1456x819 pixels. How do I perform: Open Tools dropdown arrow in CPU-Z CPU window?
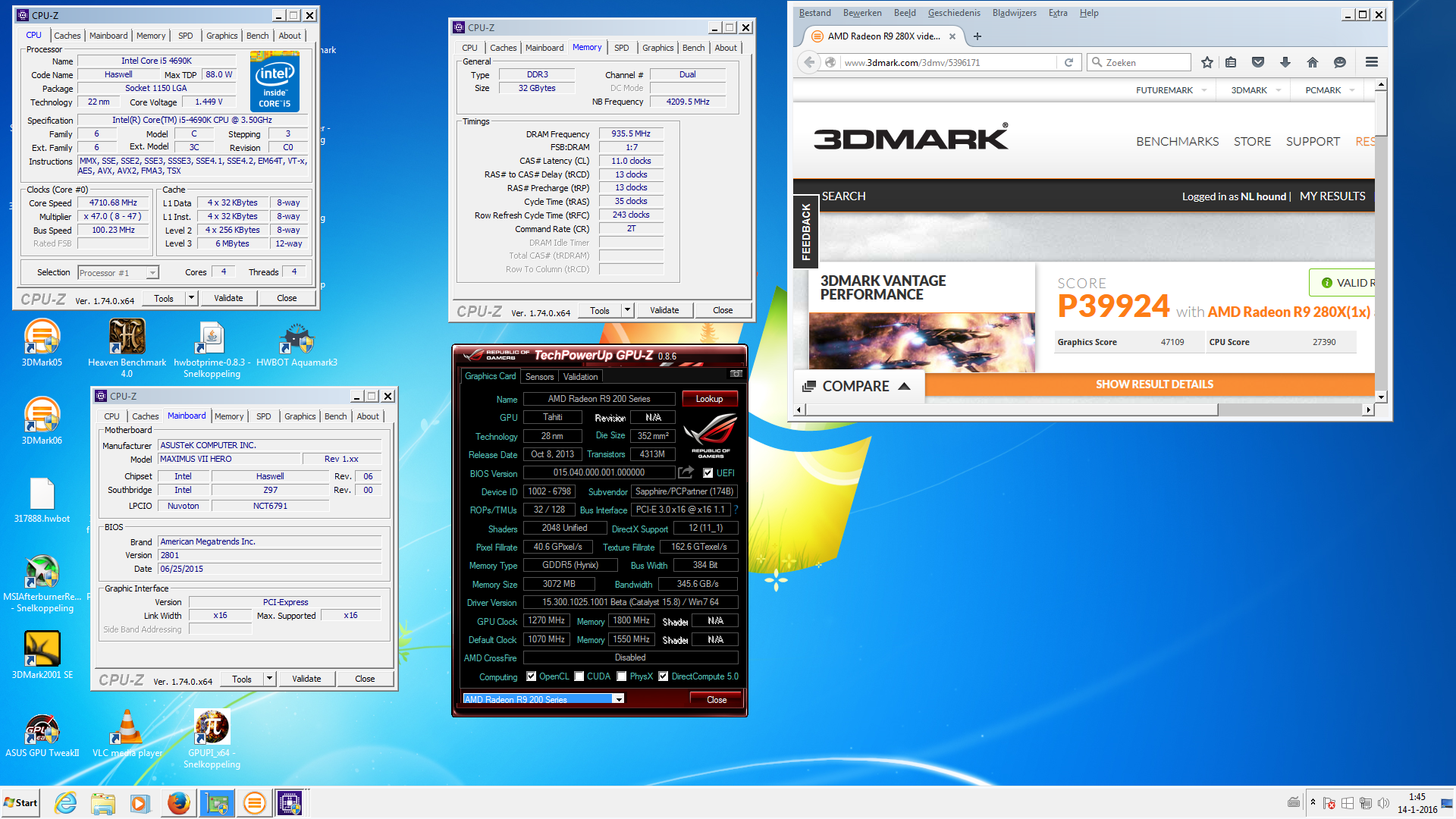click(191, 298)
